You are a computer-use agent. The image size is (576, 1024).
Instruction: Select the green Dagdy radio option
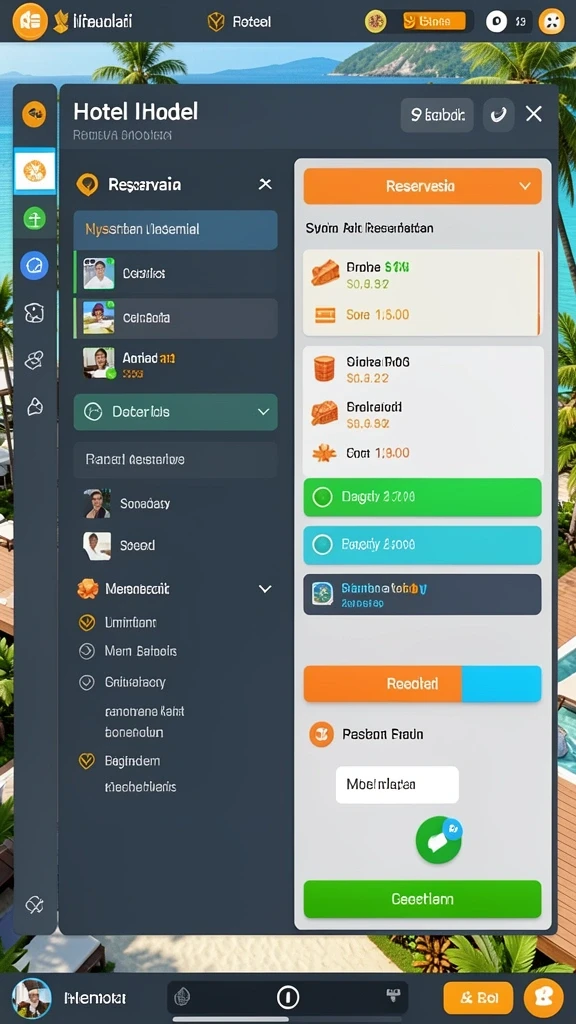point(423,497)
